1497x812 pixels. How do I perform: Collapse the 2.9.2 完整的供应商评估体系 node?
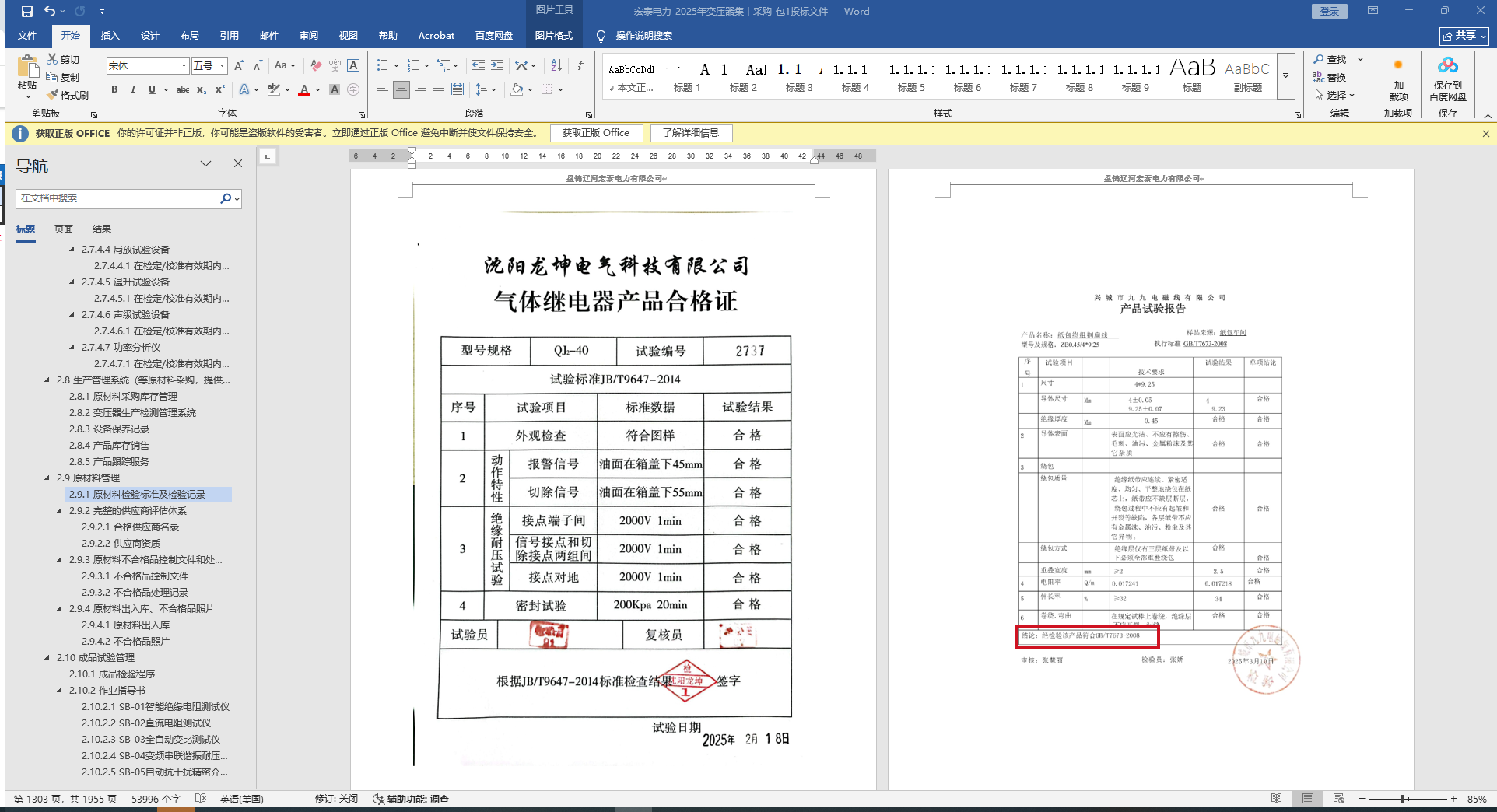pyautogui.click(x=60, y=511)
